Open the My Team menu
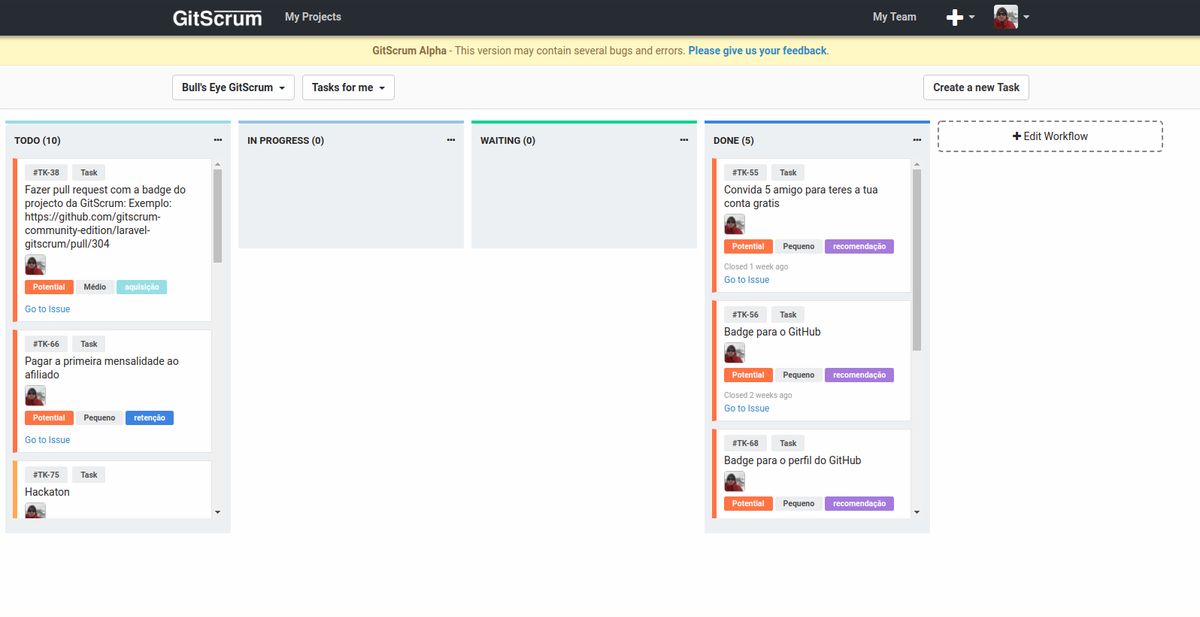The image size is (1200, 617). [x=894, y=17]
